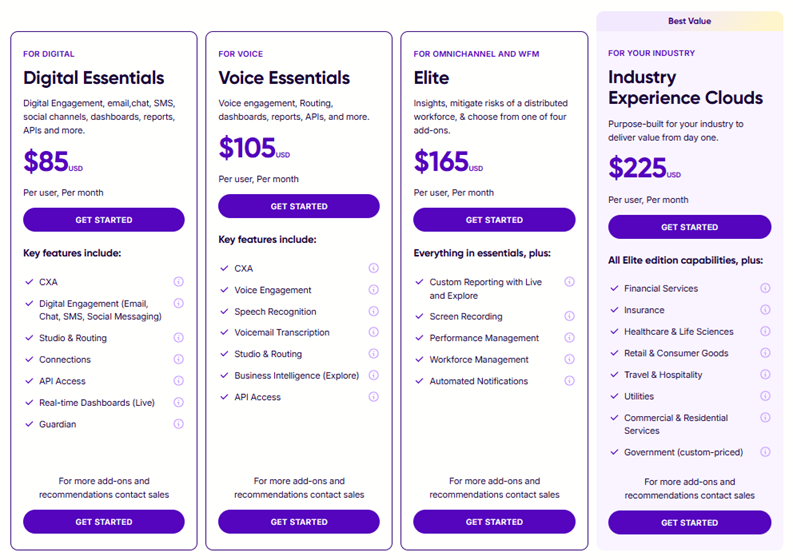Click top Get Started for Voice Essentials
This screenshot has height=560, width=793.
pyautogui.click(x=299, y=206)
